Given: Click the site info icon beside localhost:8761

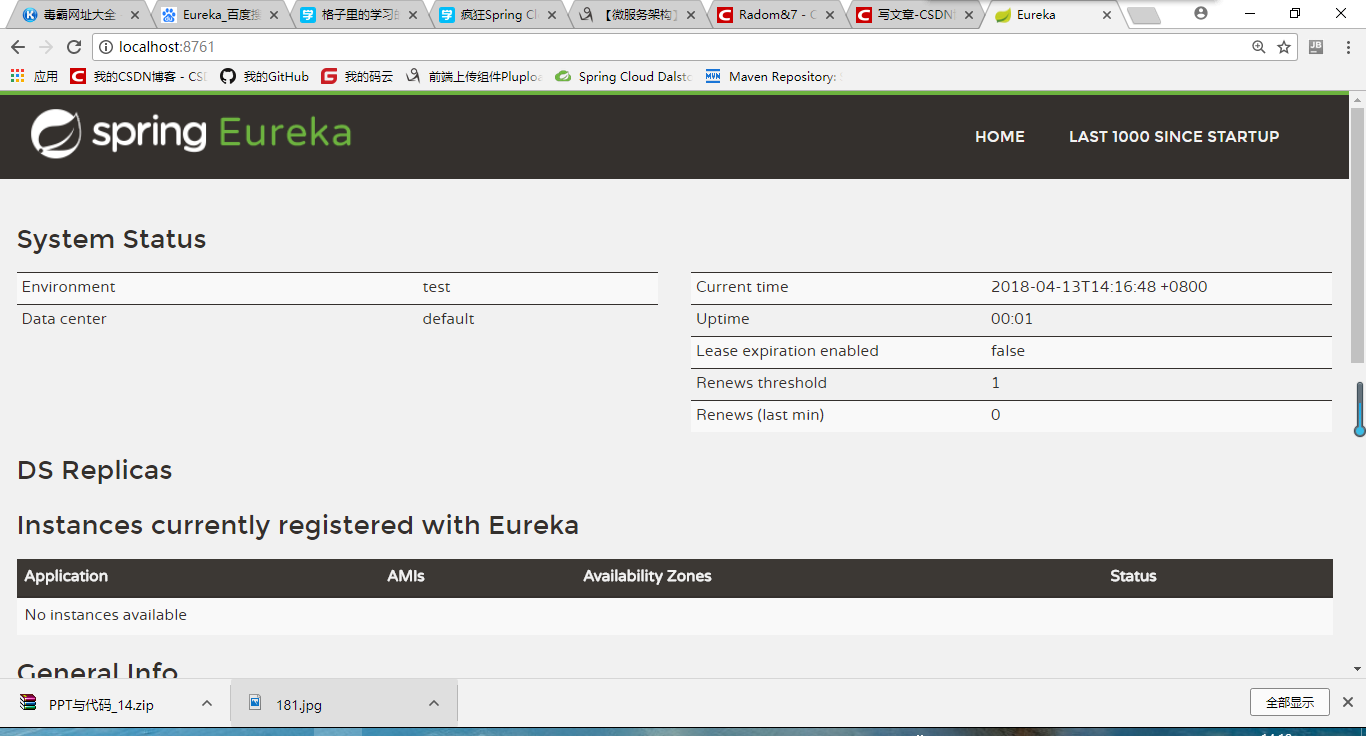Looking at the screenshot, I should pyautogui.click(x=105, y=47).
